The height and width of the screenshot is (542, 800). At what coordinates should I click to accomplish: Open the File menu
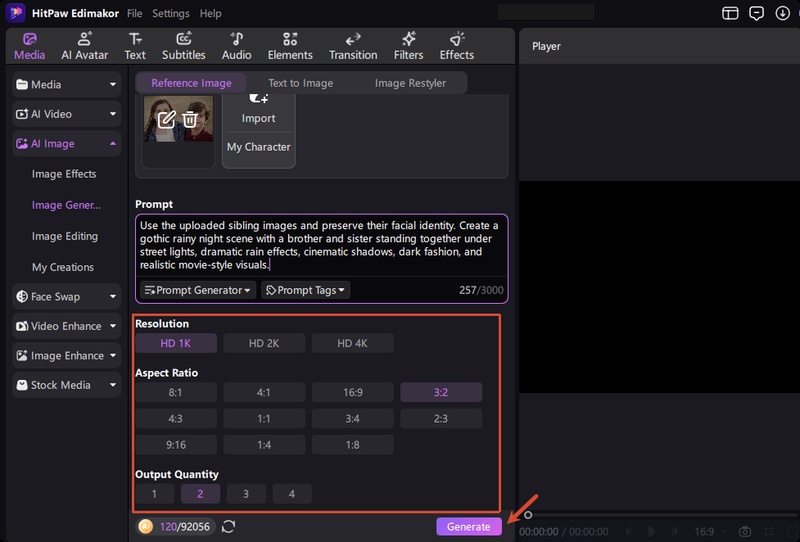[134, 13]
